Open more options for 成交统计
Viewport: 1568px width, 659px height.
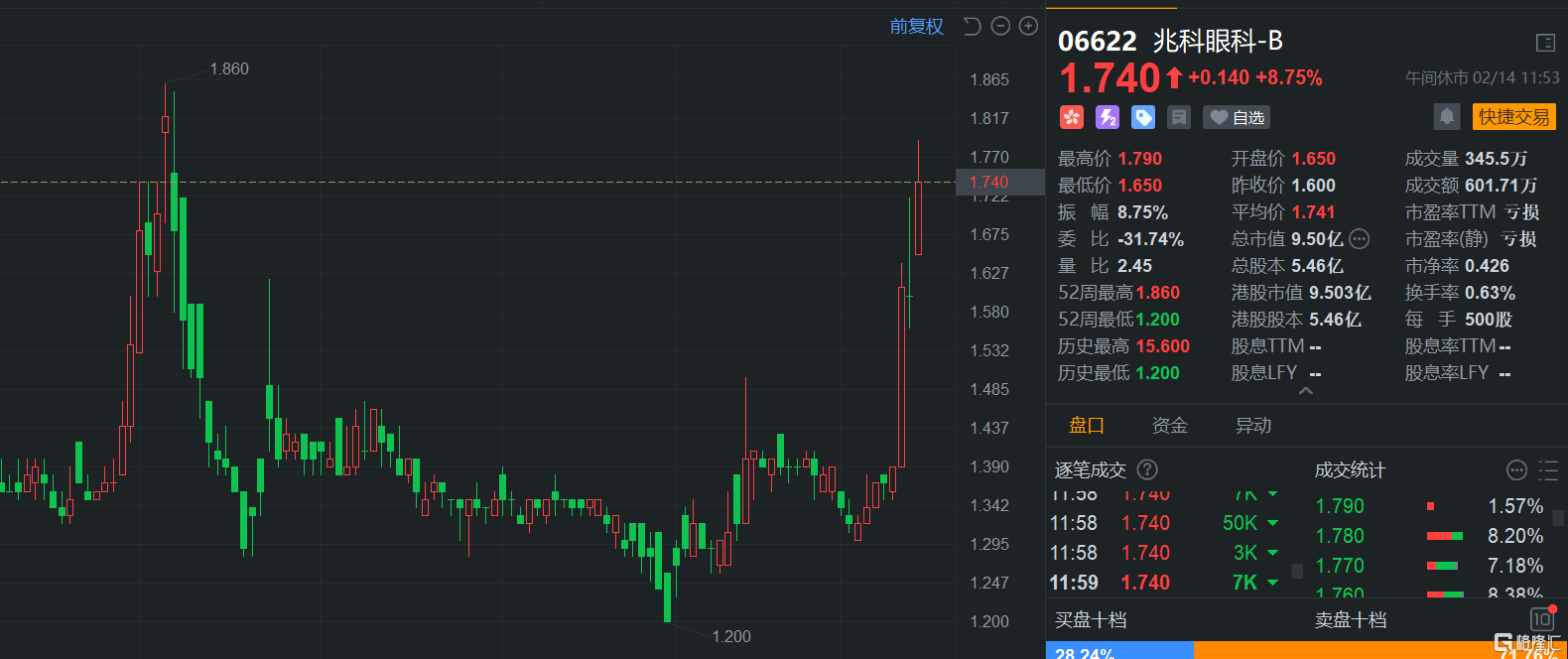(x=1516, y=469)
